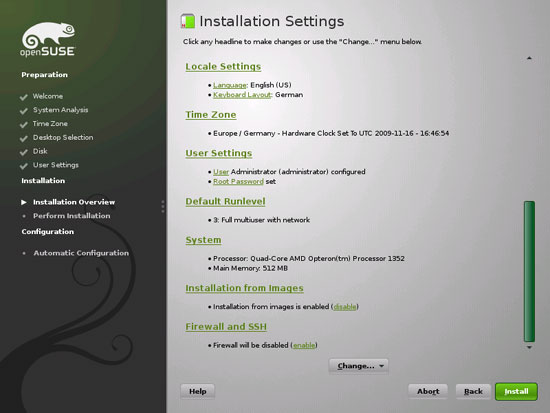Start installation with the Install button
550x413 pixels.
pos(516,391)
